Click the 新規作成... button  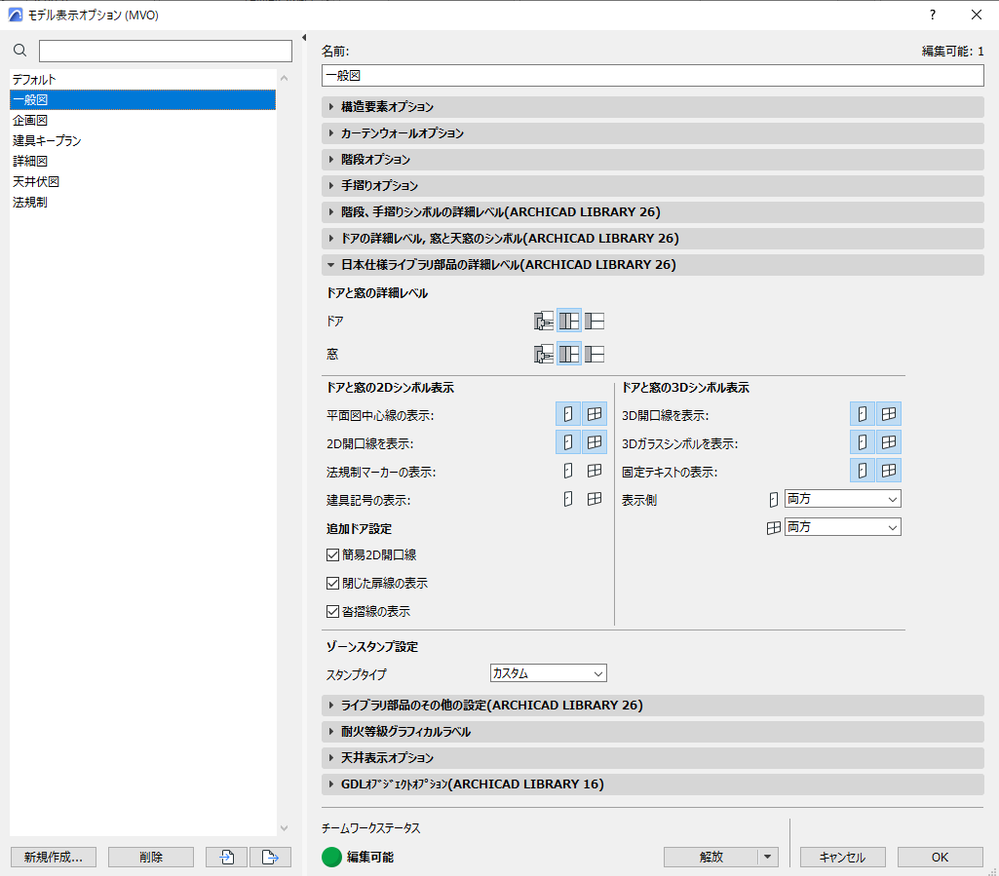[54, 858]
